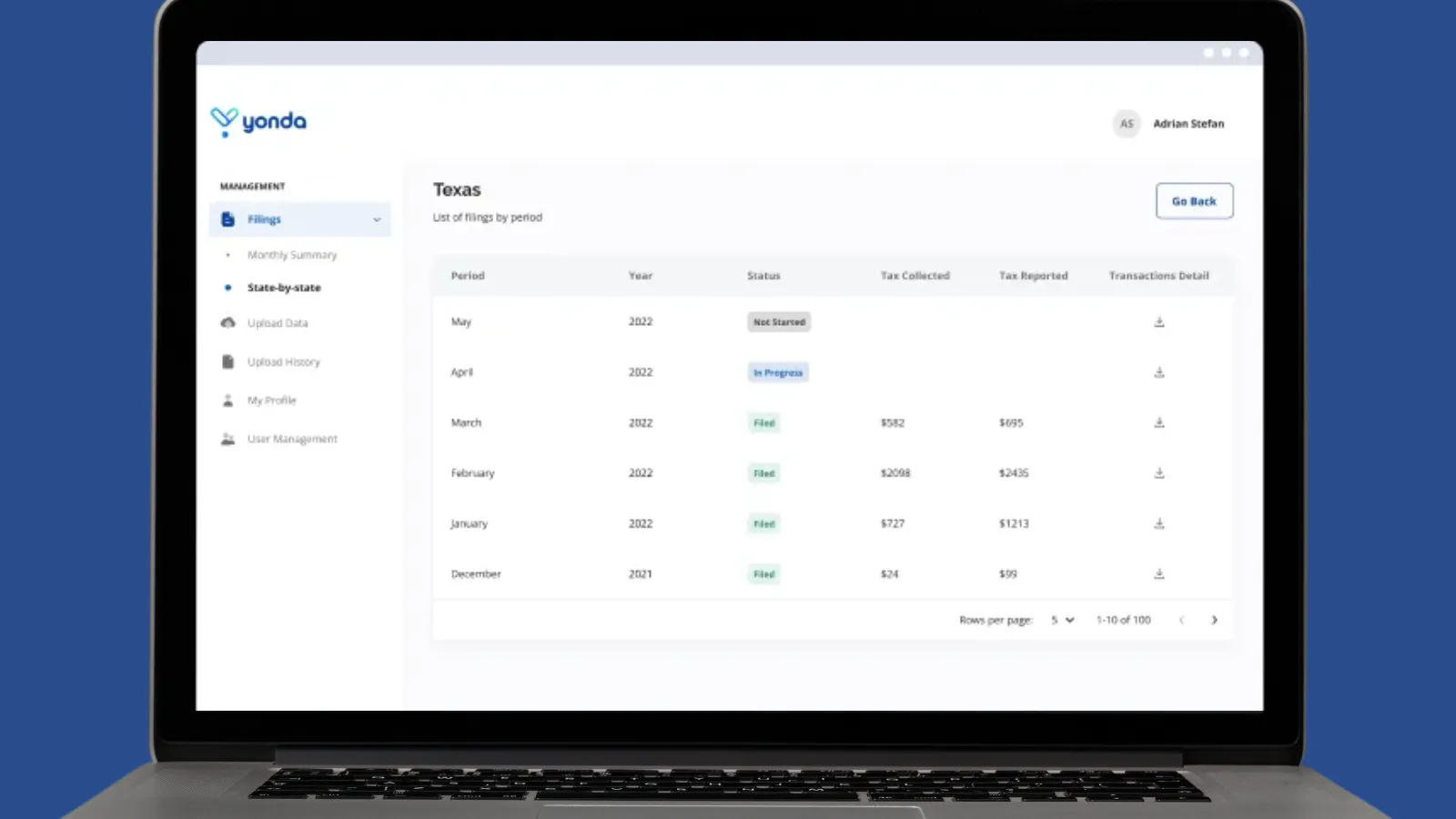This screenshot has height=819, width=1456.
Task: Click the 1-10 of 100 pagination text
Action: (1124, 620)
